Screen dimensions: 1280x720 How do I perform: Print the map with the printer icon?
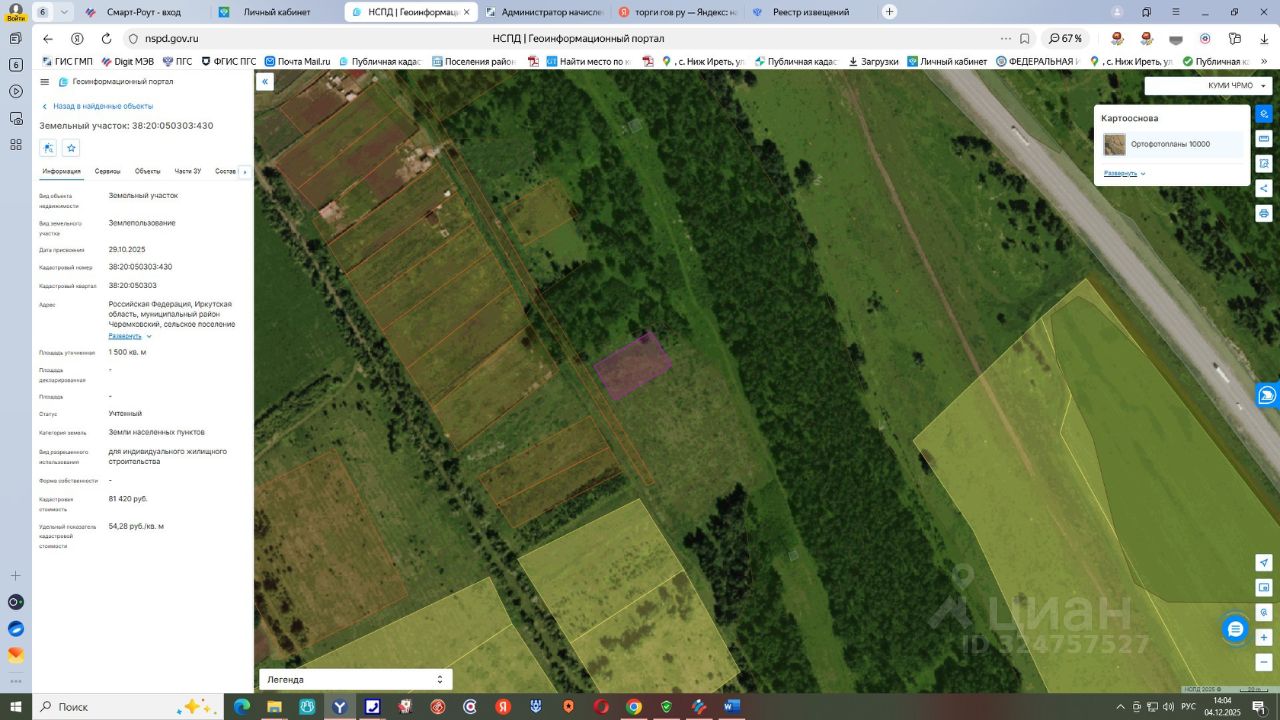1264,213
